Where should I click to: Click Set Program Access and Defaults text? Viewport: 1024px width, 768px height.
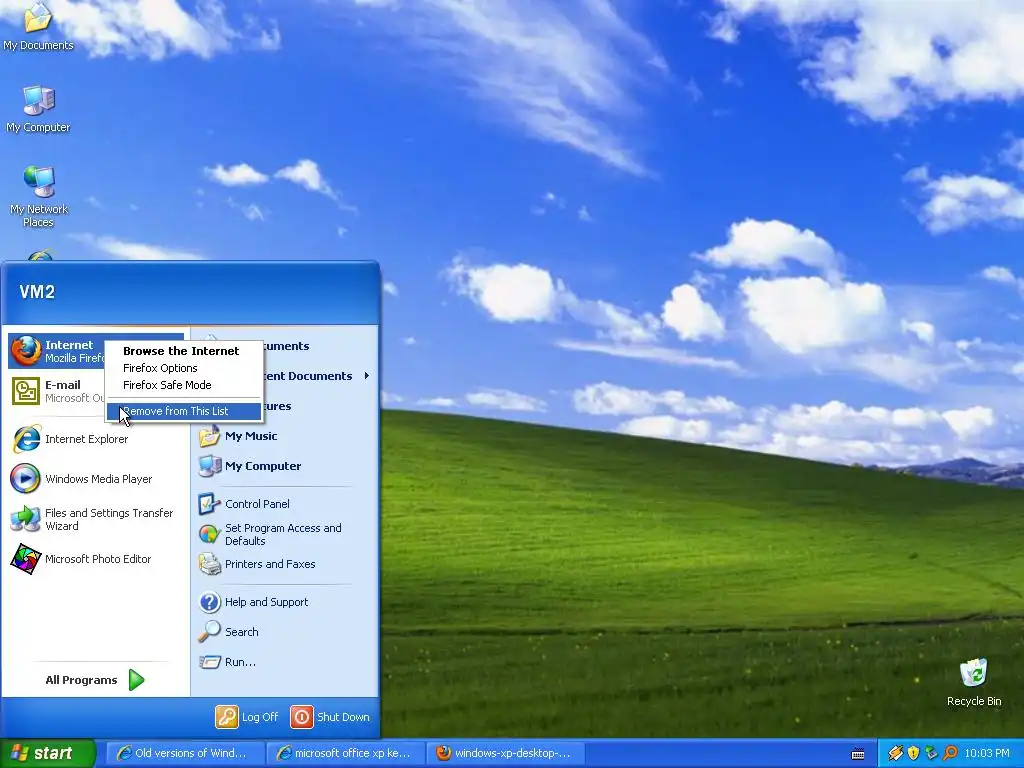coord(283,534)
